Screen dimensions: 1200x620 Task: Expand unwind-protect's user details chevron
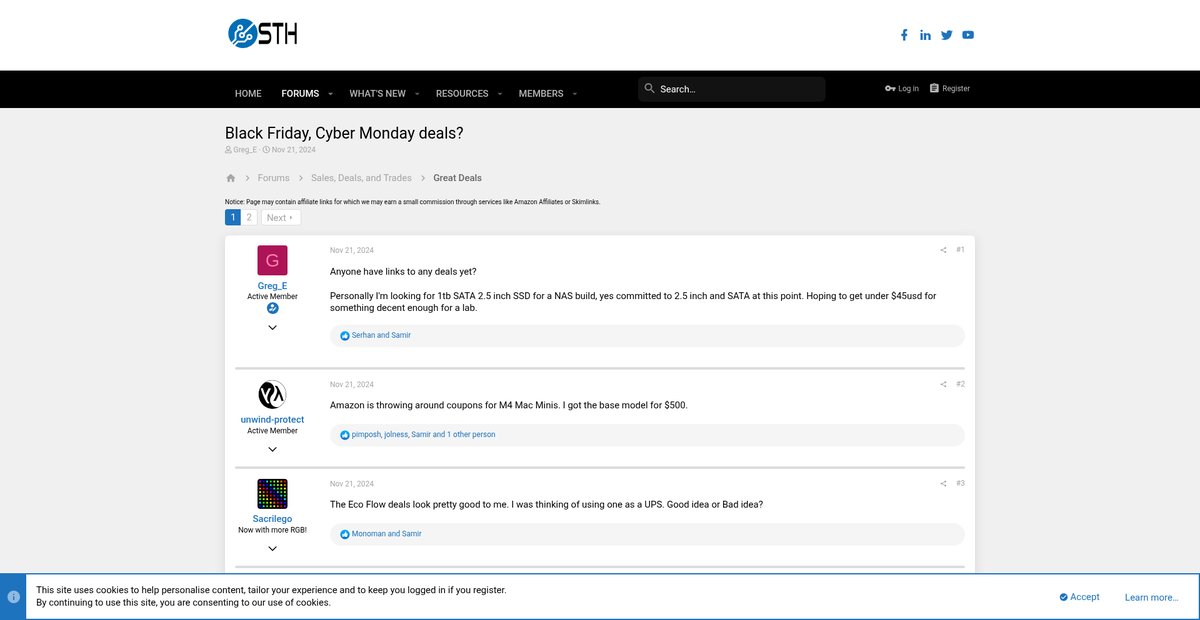click(x=272, y=449)
